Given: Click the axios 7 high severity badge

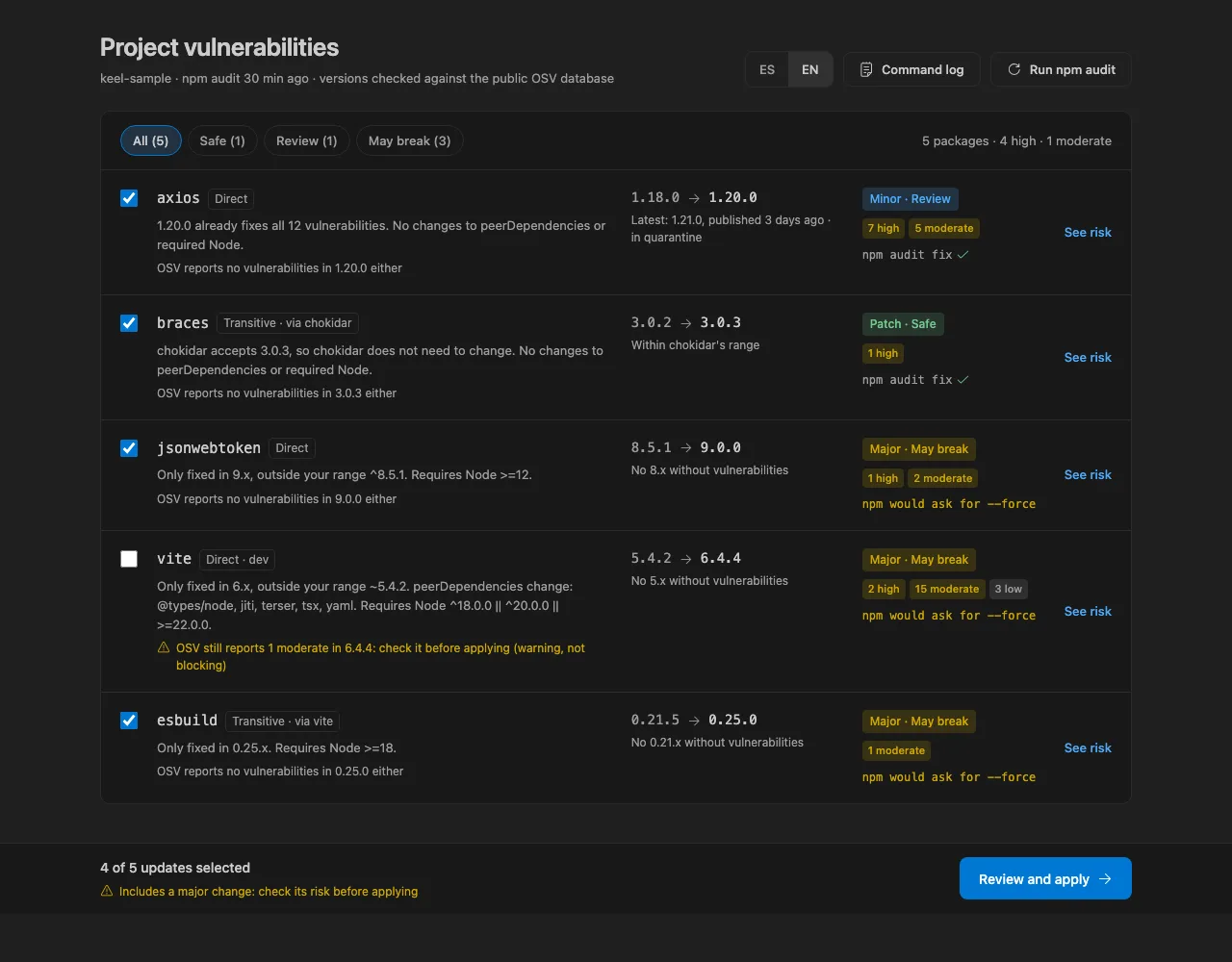Looking at the screenshot, I should point(884,228).
